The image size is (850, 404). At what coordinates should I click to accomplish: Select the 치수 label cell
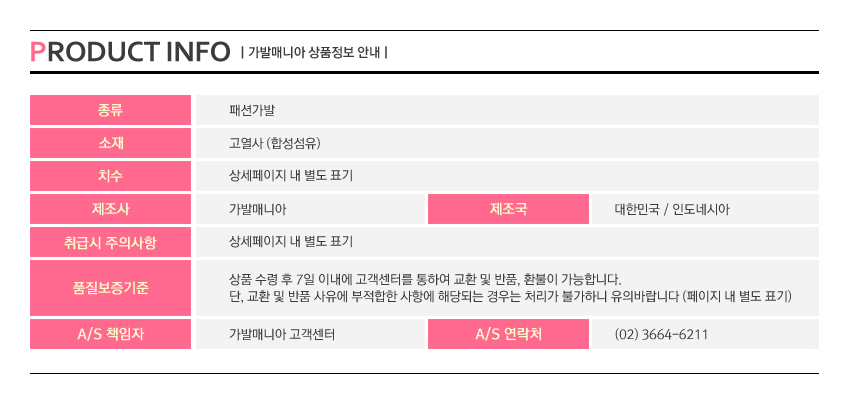click(110, 176)
